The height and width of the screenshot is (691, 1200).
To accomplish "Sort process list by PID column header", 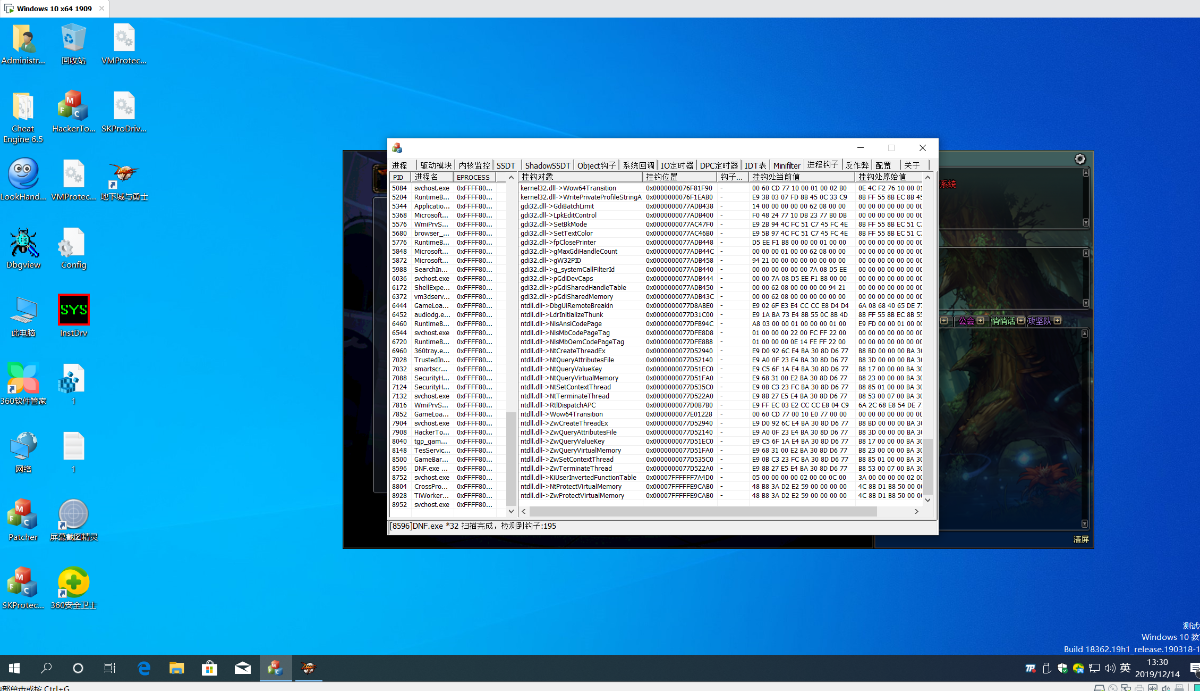I will (400, 177).
